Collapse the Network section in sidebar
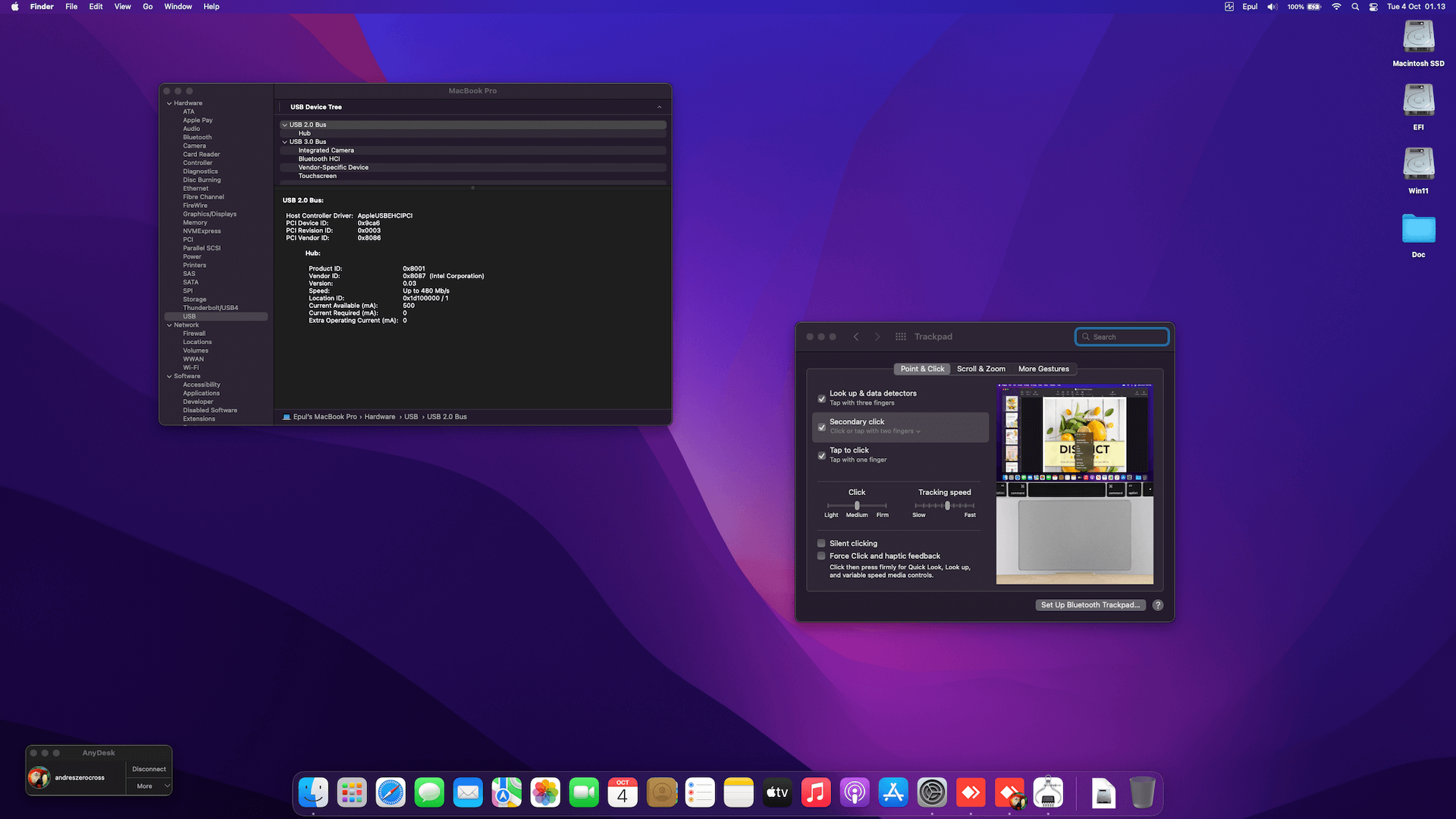The height and width of the screenshot is (819, 1456). click(x=169, y=325)
